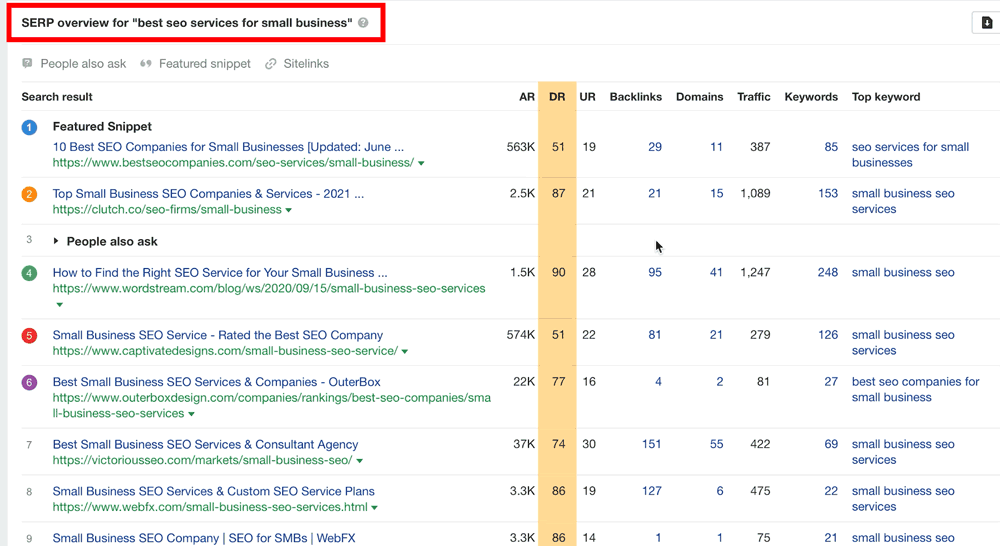Image resolution: width=1000 pixels, height=546 pixels.
Task: Click the Backlinks column header
Action: click(x=635, y=97)
